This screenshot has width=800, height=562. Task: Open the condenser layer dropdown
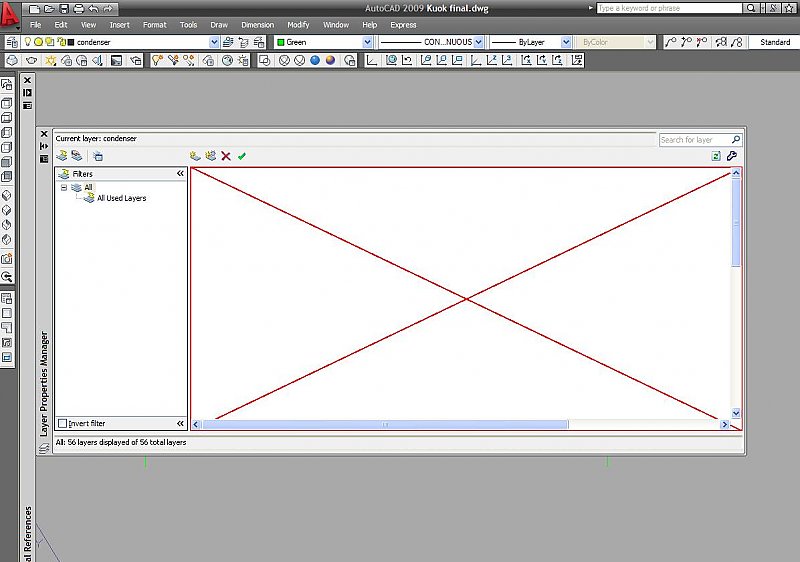(214, 42)
